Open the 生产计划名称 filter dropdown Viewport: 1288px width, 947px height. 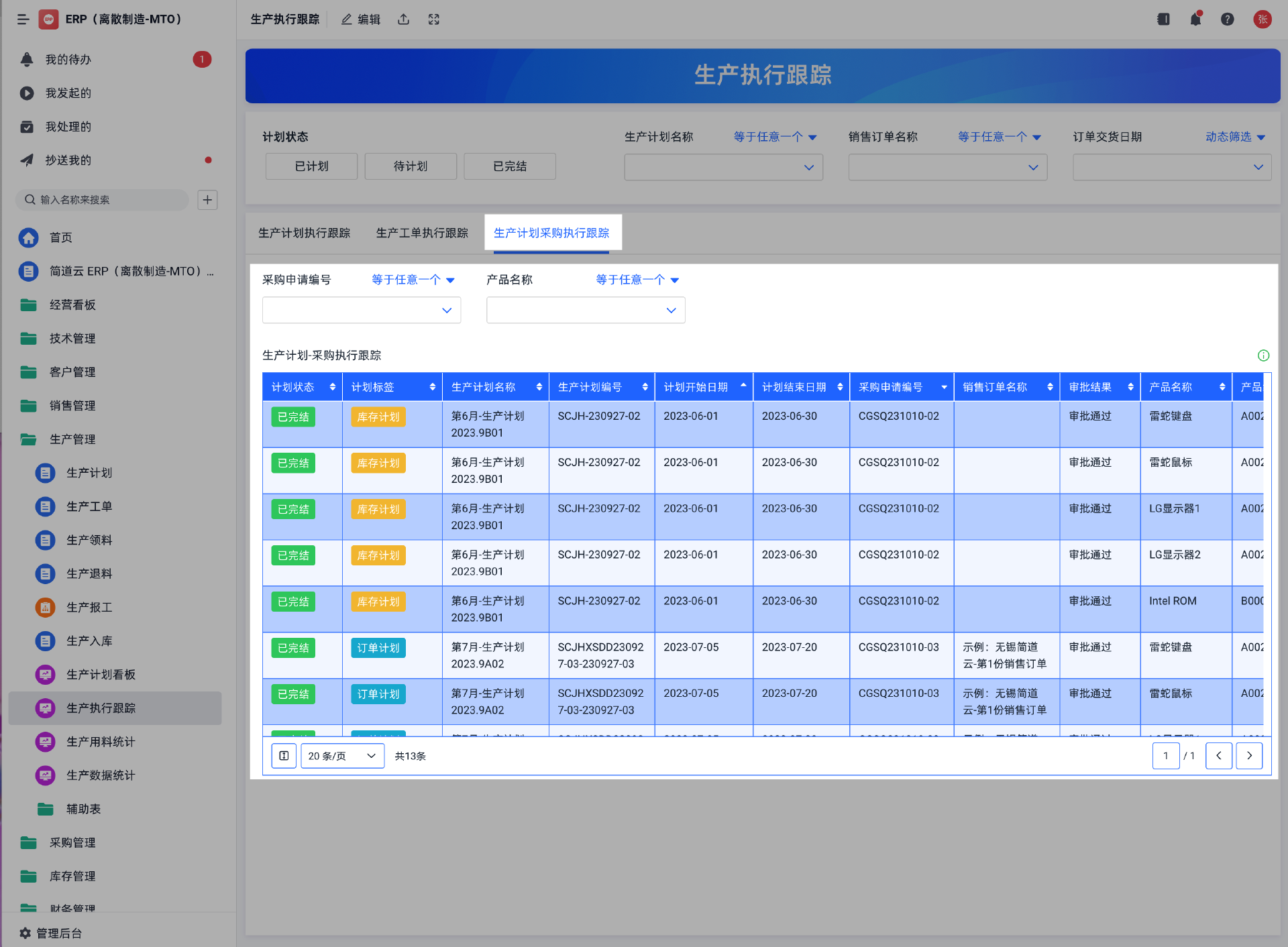723,168
